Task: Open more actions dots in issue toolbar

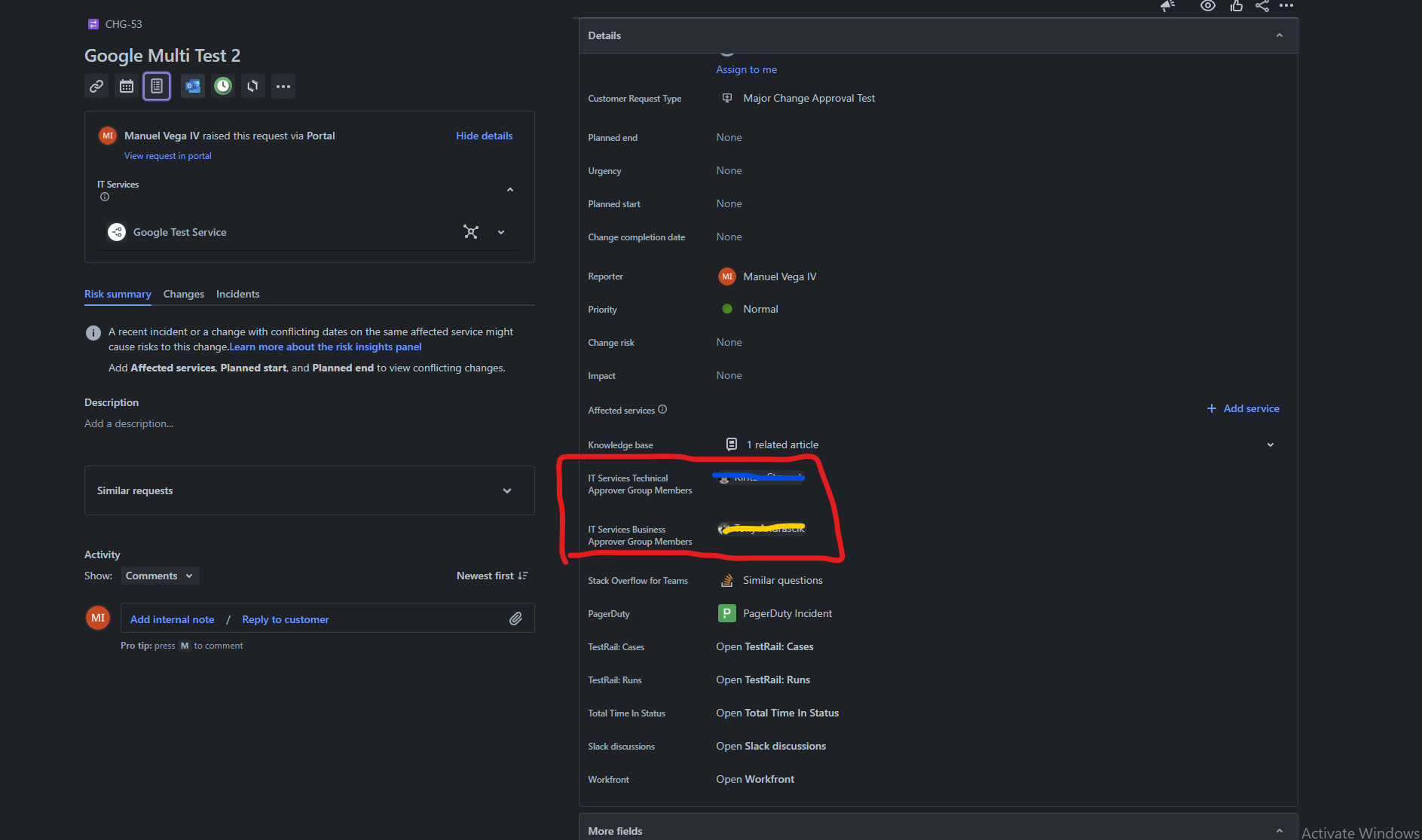Action: pyautogui.click(x=283, y=87)
